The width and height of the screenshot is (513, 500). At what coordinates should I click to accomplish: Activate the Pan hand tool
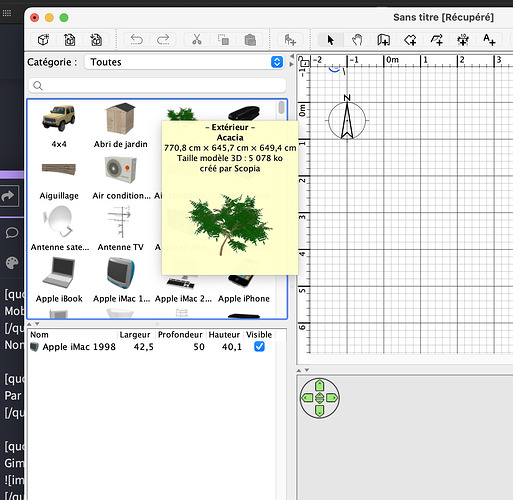click(x=357, y=40)
